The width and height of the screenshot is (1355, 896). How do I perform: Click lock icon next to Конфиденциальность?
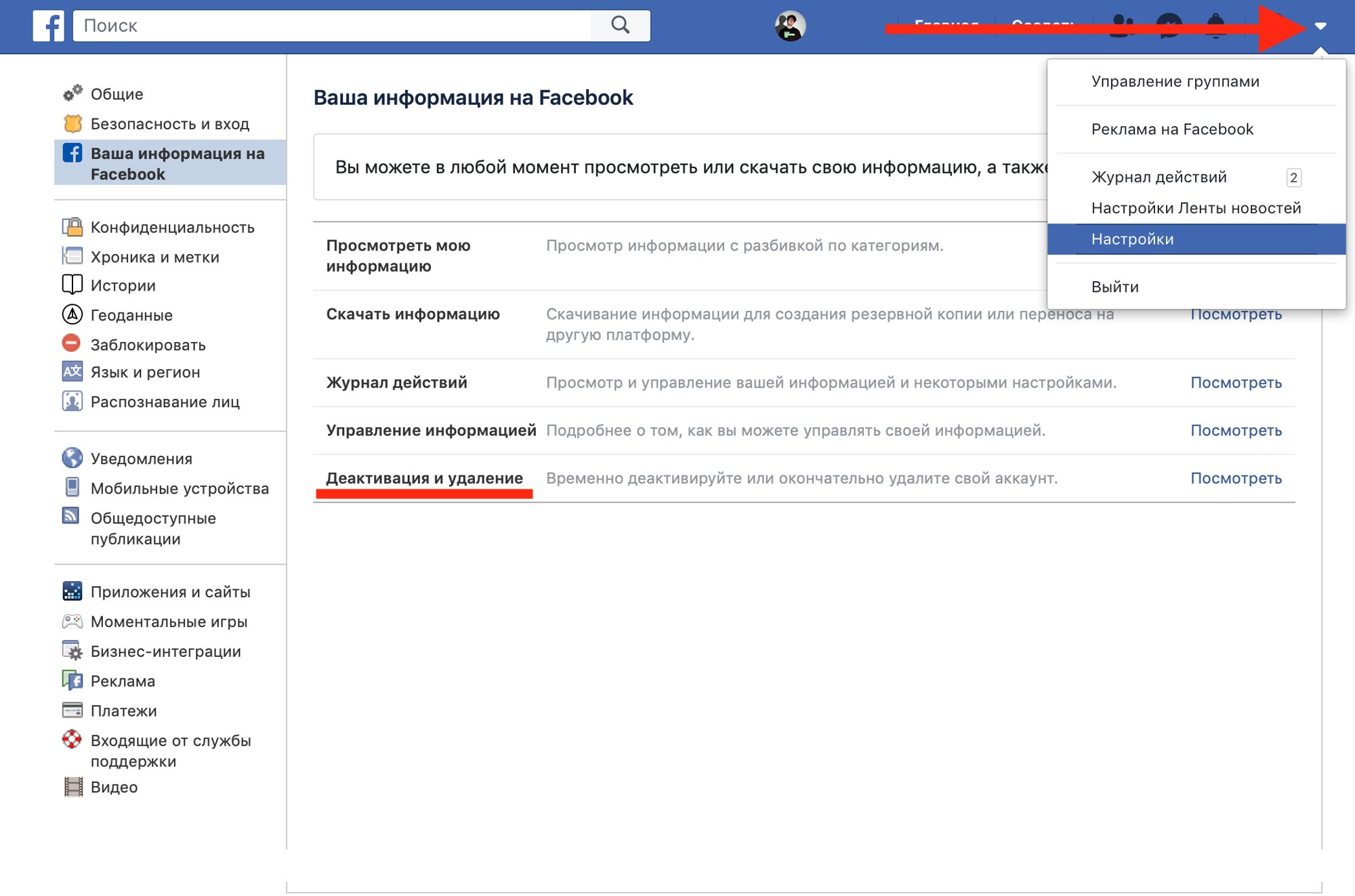click(x=72, y=227)
